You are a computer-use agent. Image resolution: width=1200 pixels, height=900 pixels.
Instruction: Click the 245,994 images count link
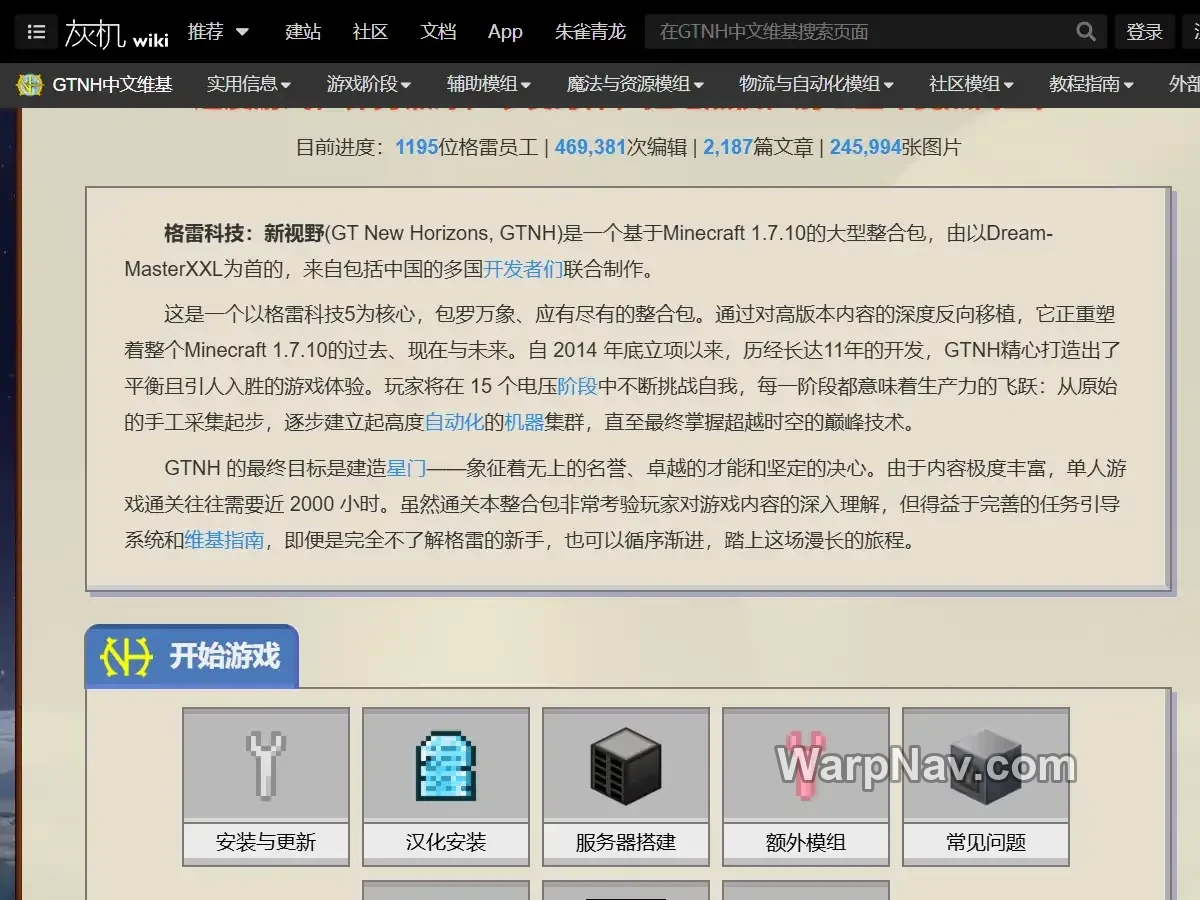(865, 147)
